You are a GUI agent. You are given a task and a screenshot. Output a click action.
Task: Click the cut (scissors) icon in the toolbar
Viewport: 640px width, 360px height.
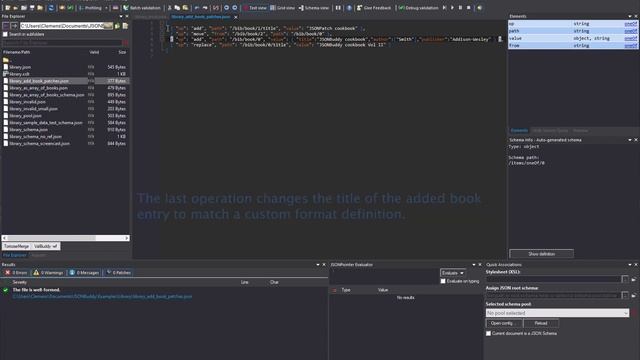point(169,8)
